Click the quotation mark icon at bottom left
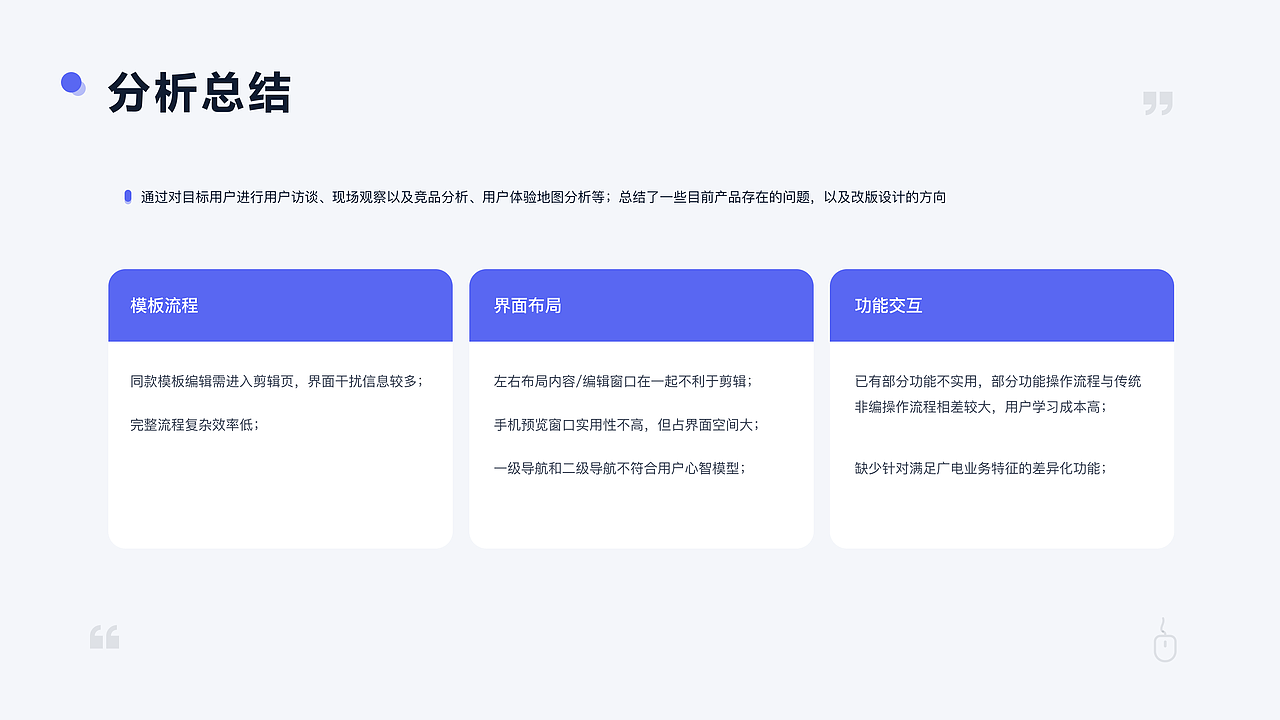The image size is (1280, 720). 104,636
